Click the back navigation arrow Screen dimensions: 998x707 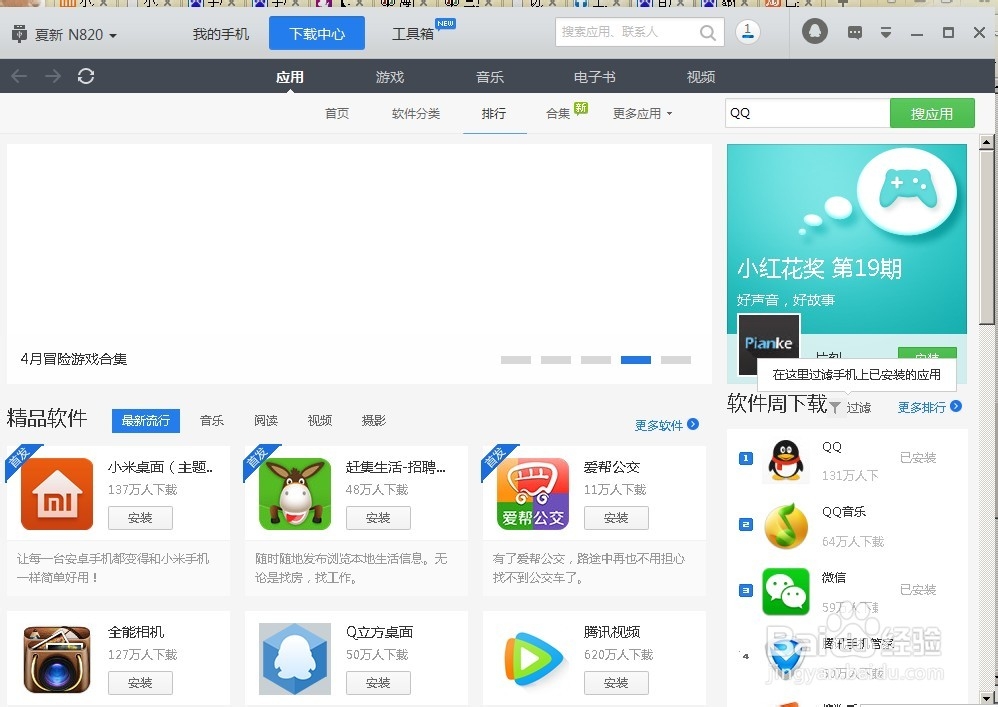point(19,76)
